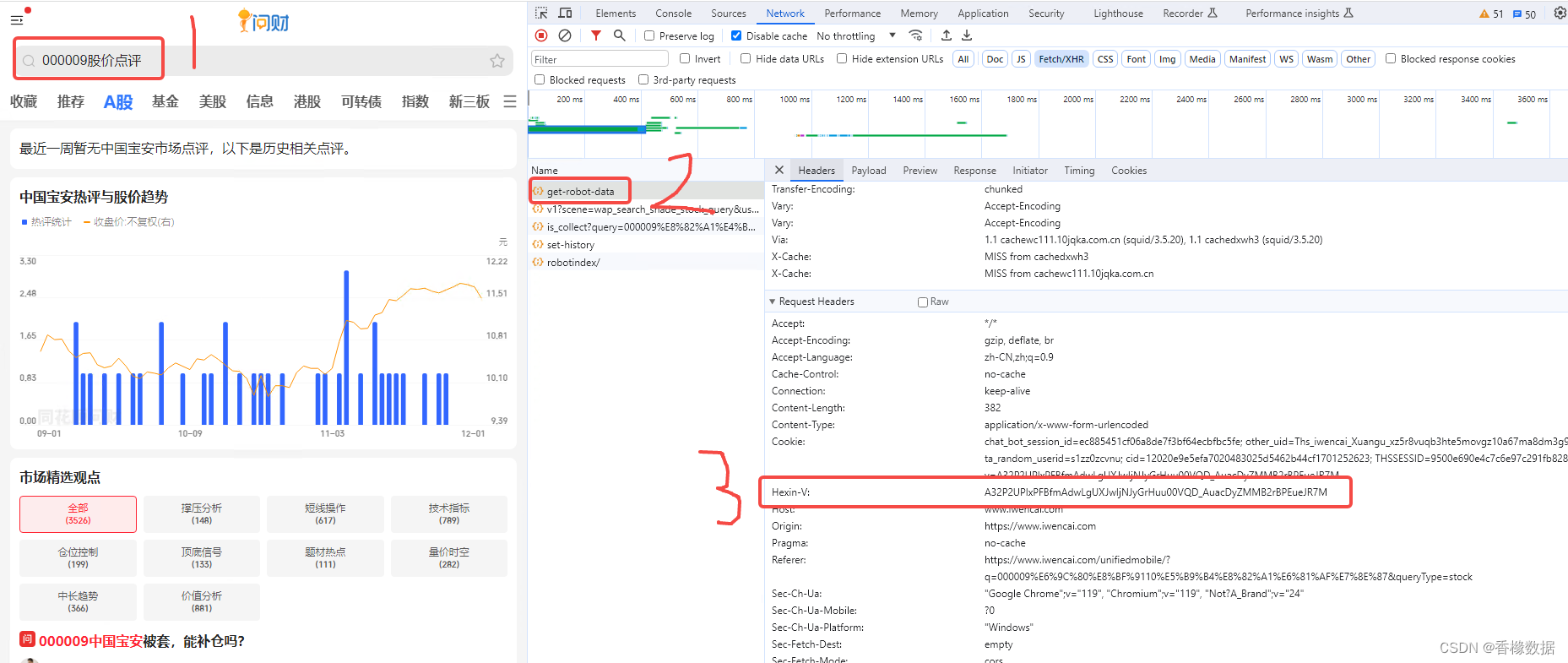The height and width of the screenshot is (663, 1568).
Task: Open the request Cookies tab
Action: pos(1129,170)
